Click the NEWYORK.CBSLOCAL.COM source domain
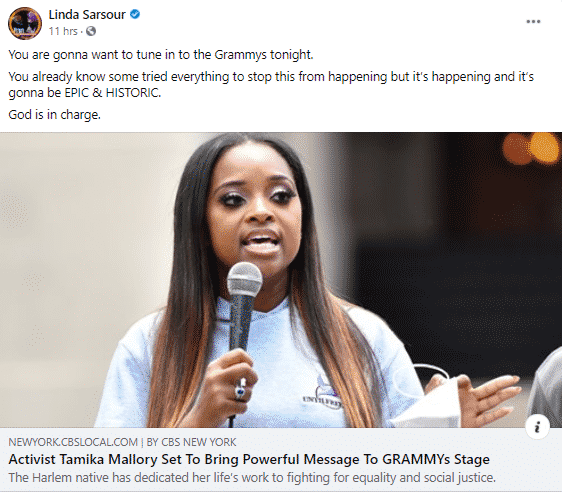The height and width of the screenshot is (492, 562). pos(73,442)
